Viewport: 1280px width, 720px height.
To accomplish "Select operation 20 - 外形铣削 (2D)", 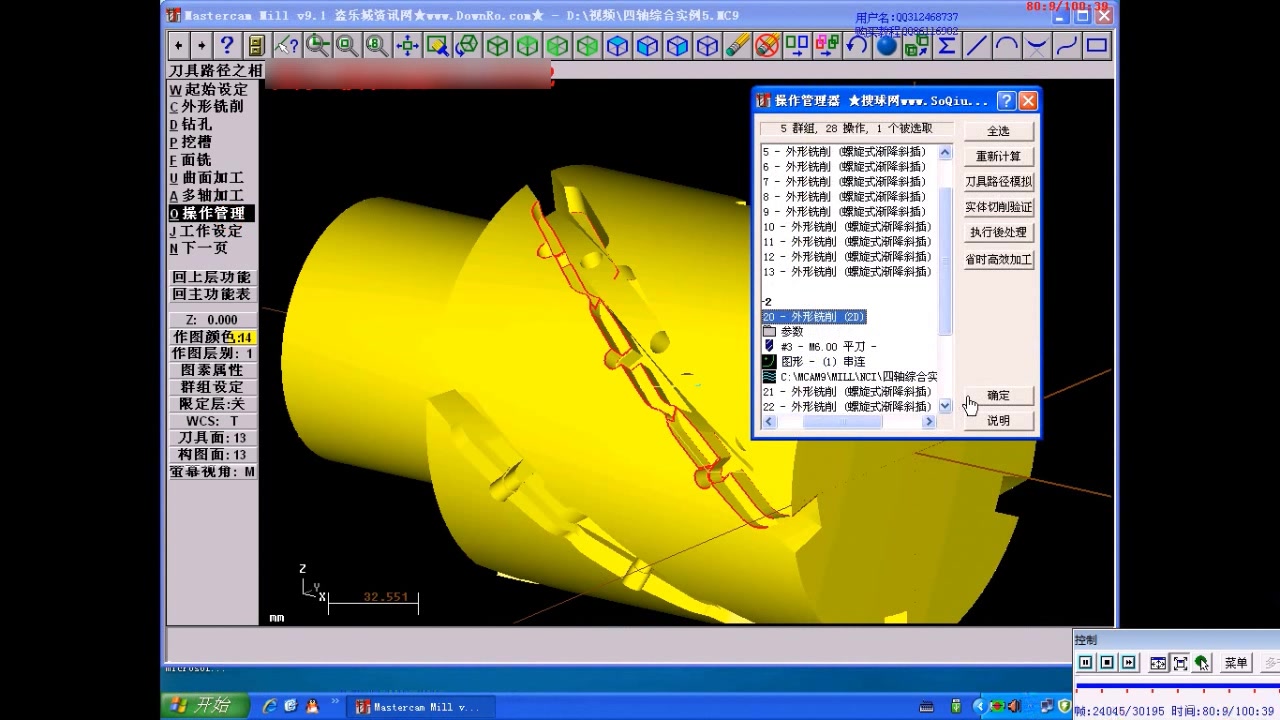I will (814, 316).
